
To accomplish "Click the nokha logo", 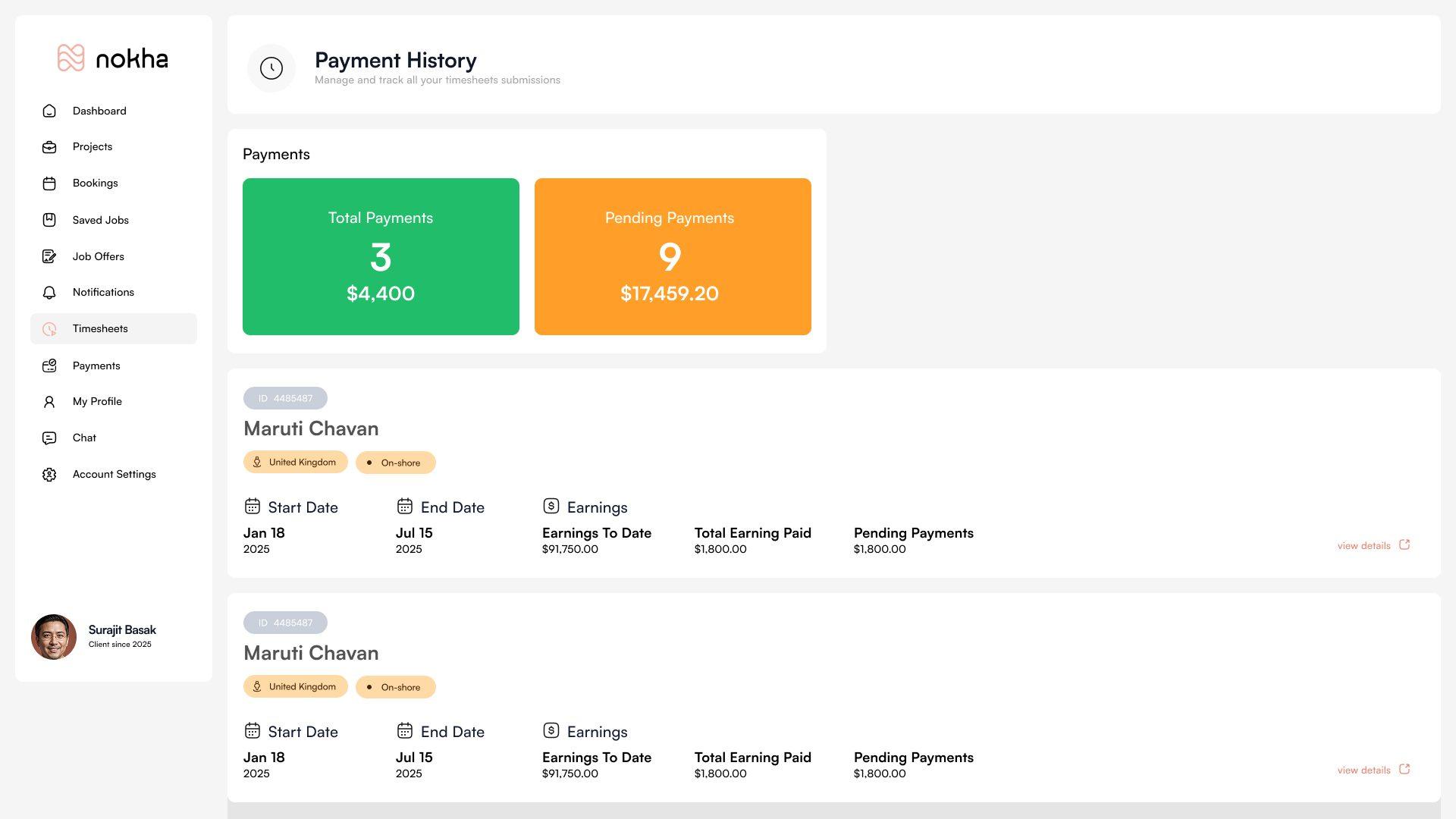I will click(112, 58).
